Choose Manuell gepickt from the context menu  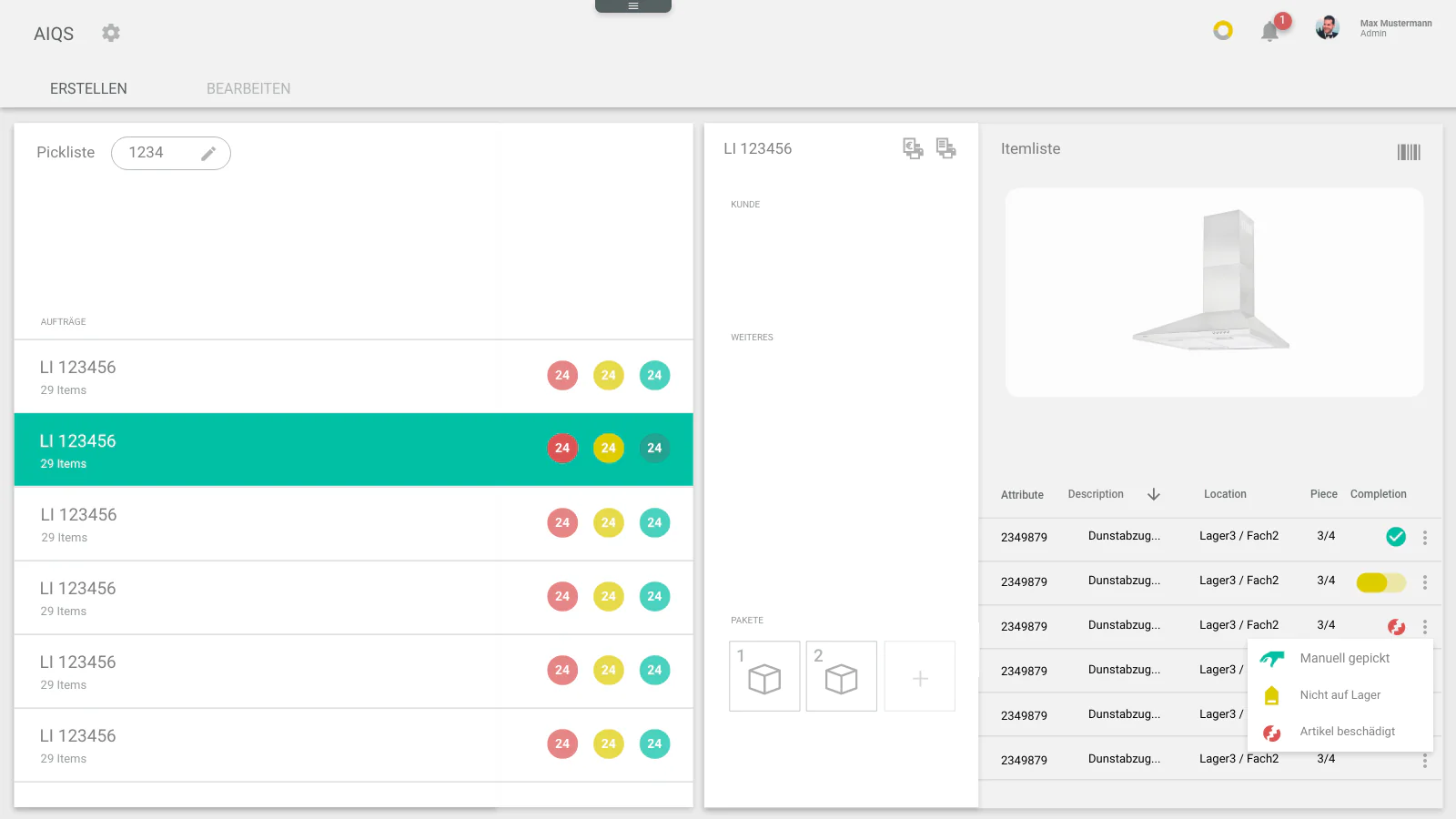(x=1340, y=658)
